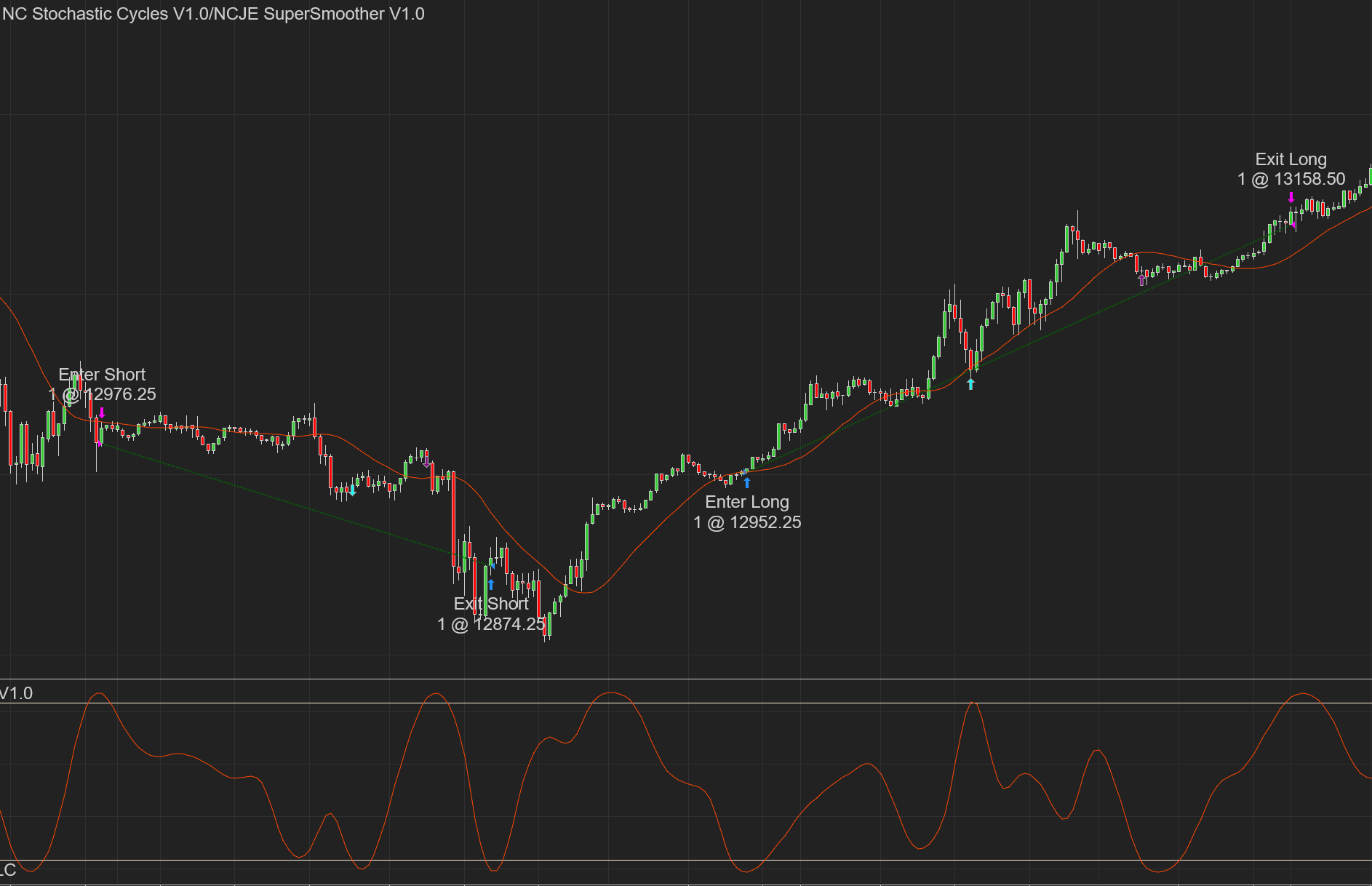Click the blue up arrow above Enter Long
The height and width of the screenshot is (886, 1372).
pyautogui.click(x=747, y=482)
